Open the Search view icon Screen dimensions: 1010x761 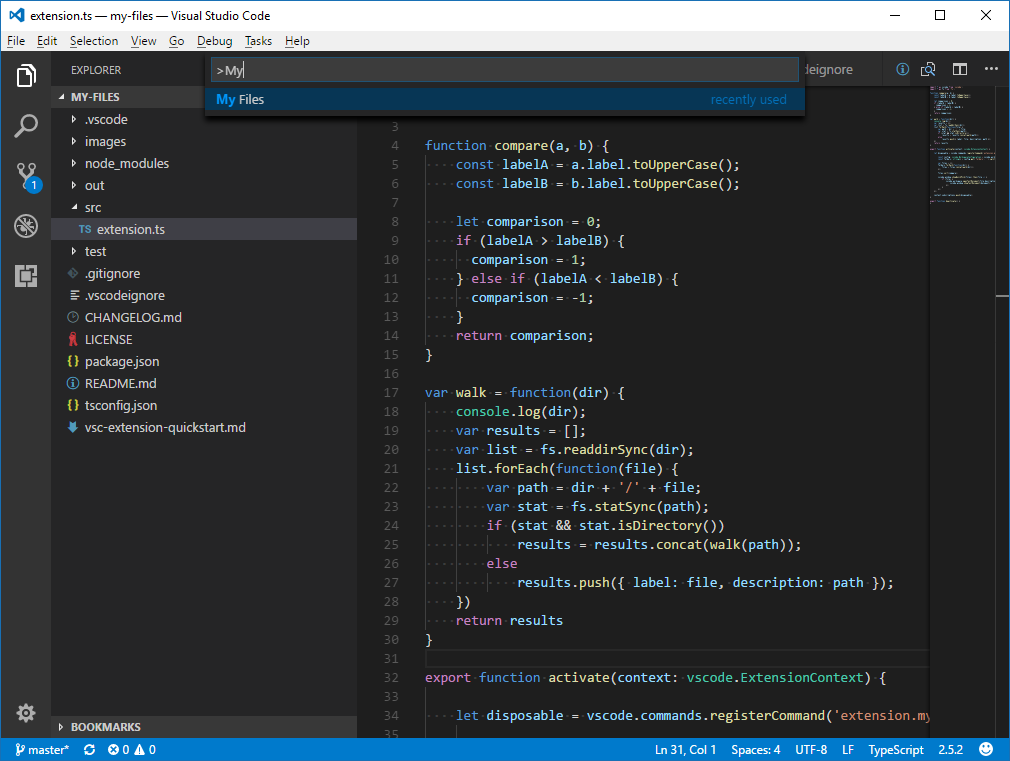[x=26, y=126]
